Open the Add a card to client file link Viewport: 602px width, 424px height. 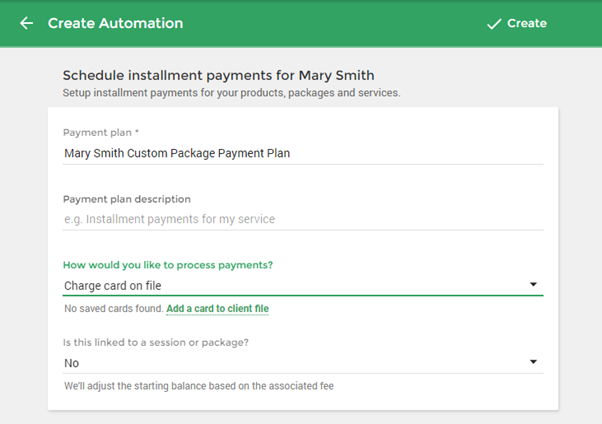pyautogui.click(x=217, y=309)
